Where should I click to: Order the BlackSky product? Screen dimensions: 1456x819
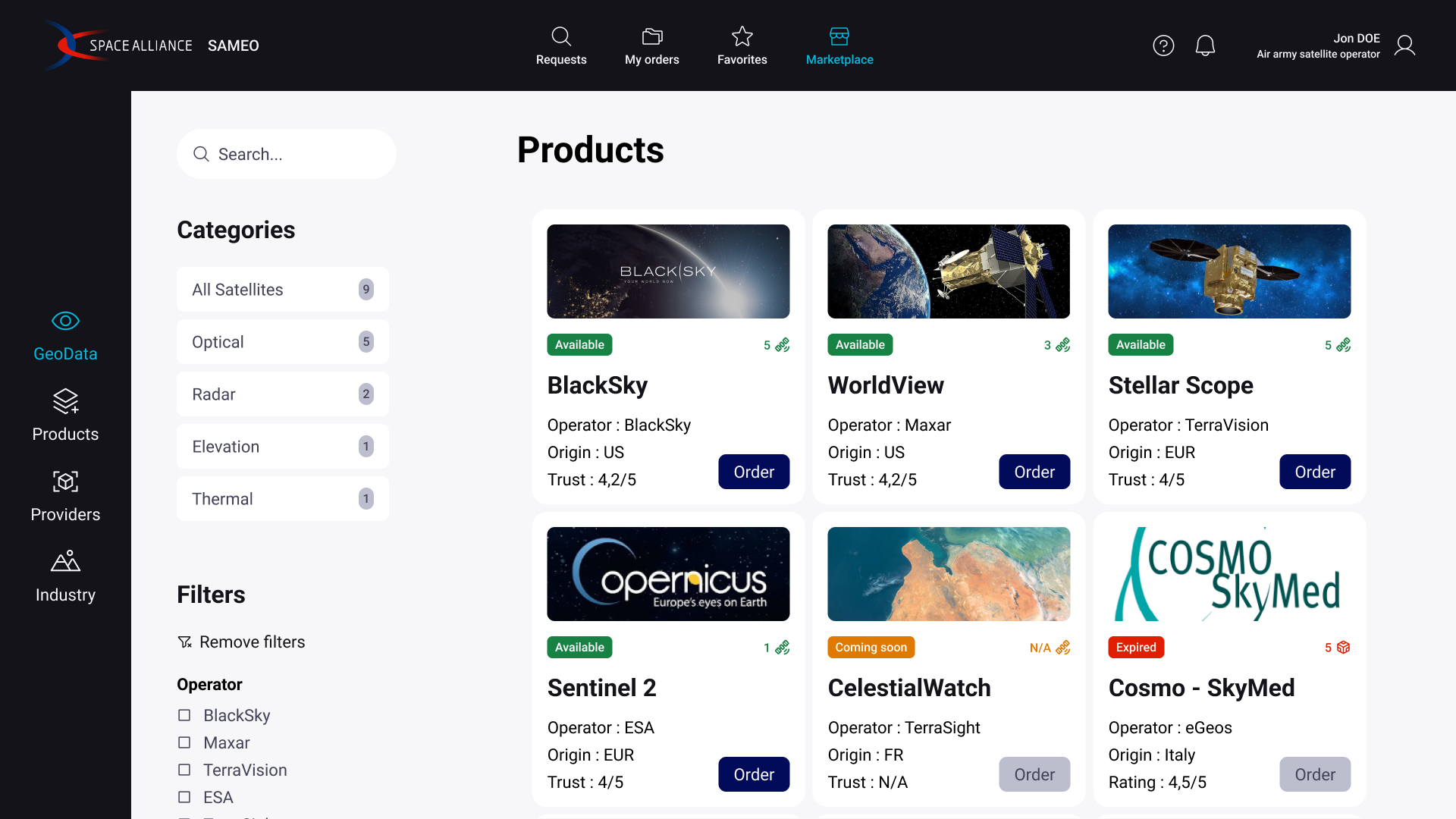pos(754,472)
